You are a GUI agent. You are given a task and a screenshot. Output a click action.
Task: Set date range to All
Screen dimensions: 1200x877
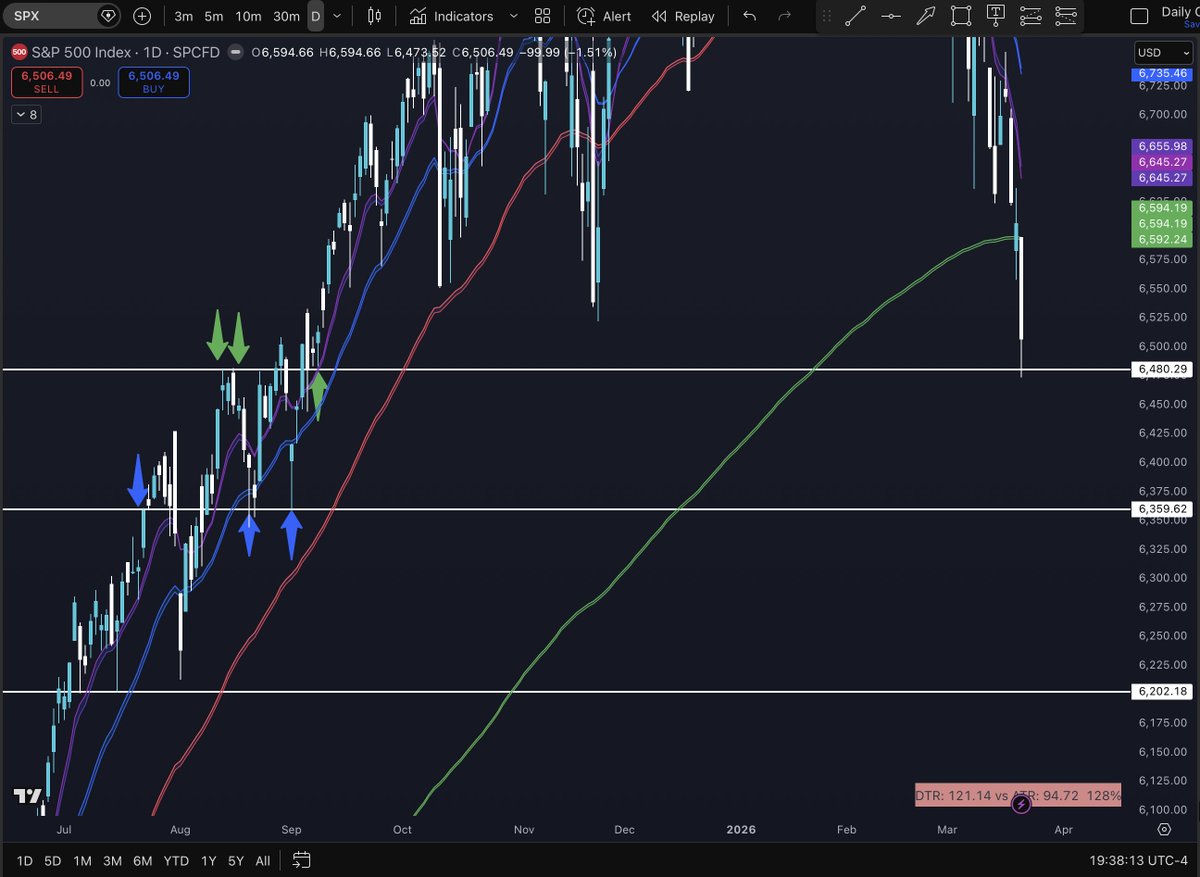(262, 860)
